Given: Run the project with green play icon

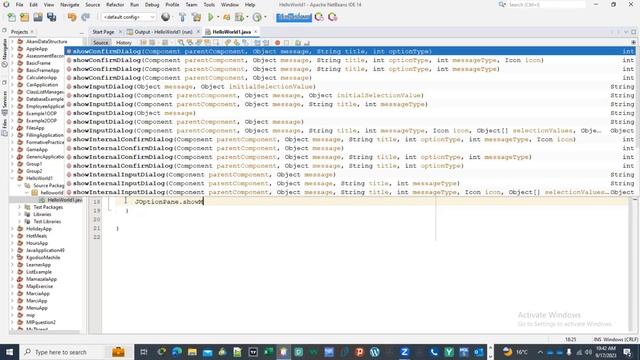Looking at the screenshot, I should (211, 17).
